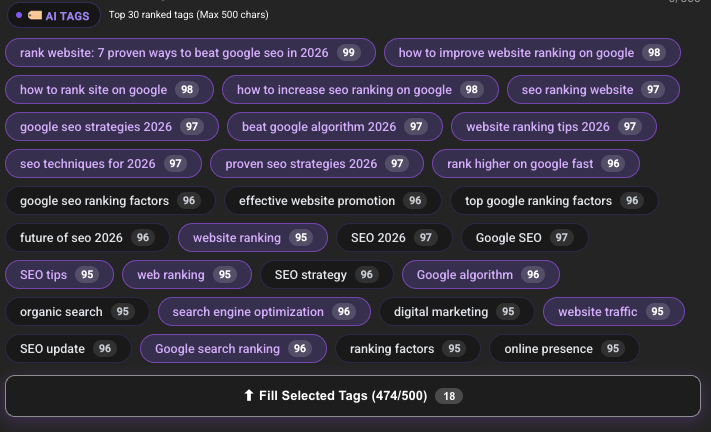Select the 'ranking factors' tag chip

click(408, 349)
